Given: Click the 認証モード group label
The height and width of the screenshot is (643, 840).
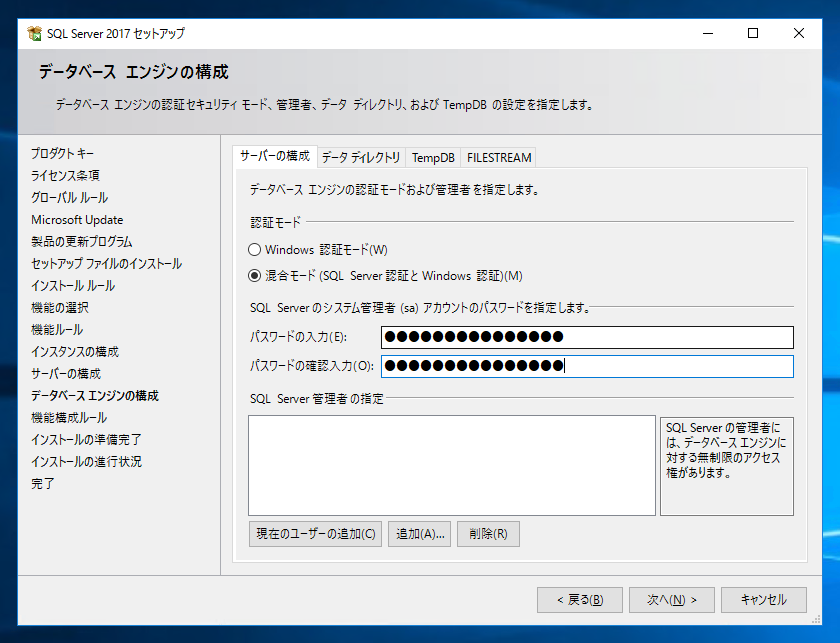Looking at the screenshot, I should [x=275, y=222].
